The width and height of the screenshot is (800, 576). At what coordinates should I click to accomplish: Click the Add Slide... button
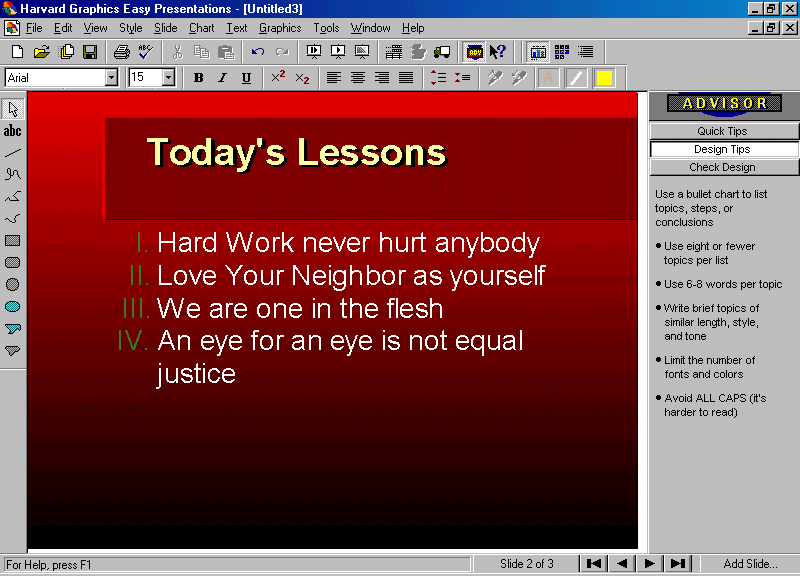750,564
